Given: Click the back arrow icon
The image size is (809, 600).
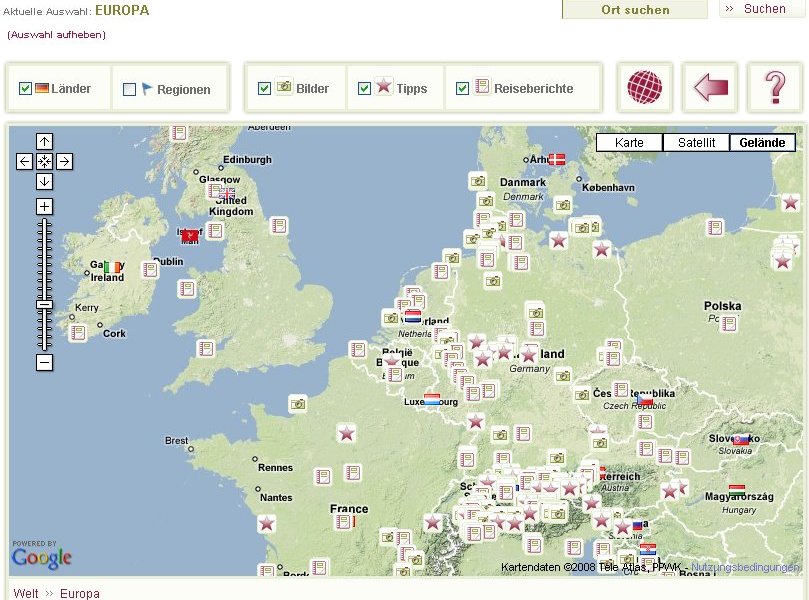Looking at the screenshot, I should 710,88.
